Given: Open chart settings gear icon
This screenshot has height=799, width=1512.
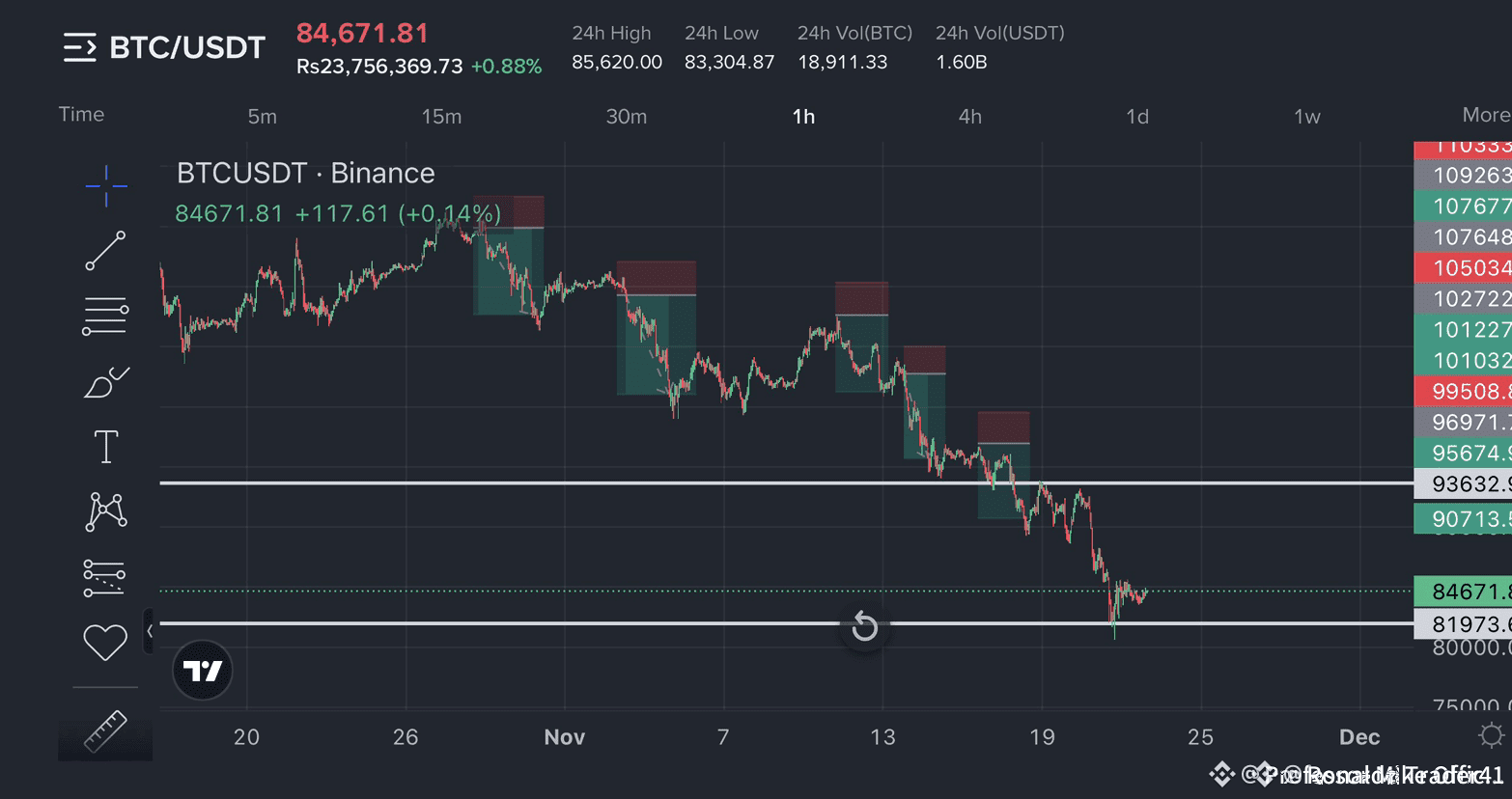Looking at the screenshot, I should click(x=1491, y=736).
